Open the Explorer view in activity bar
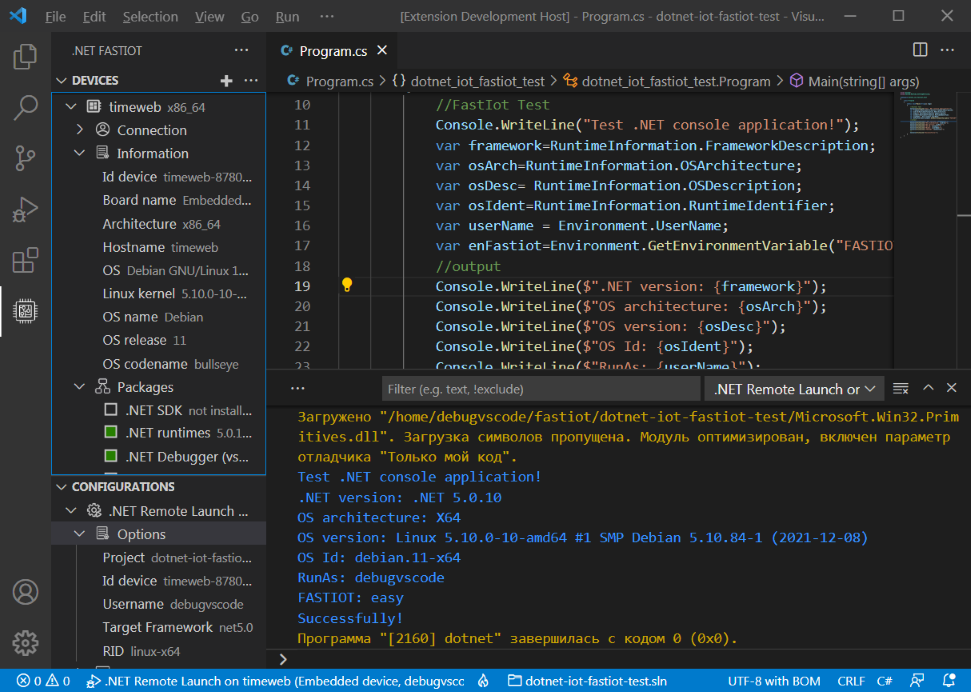The image size is (971, 692). [x=25, y=57]
